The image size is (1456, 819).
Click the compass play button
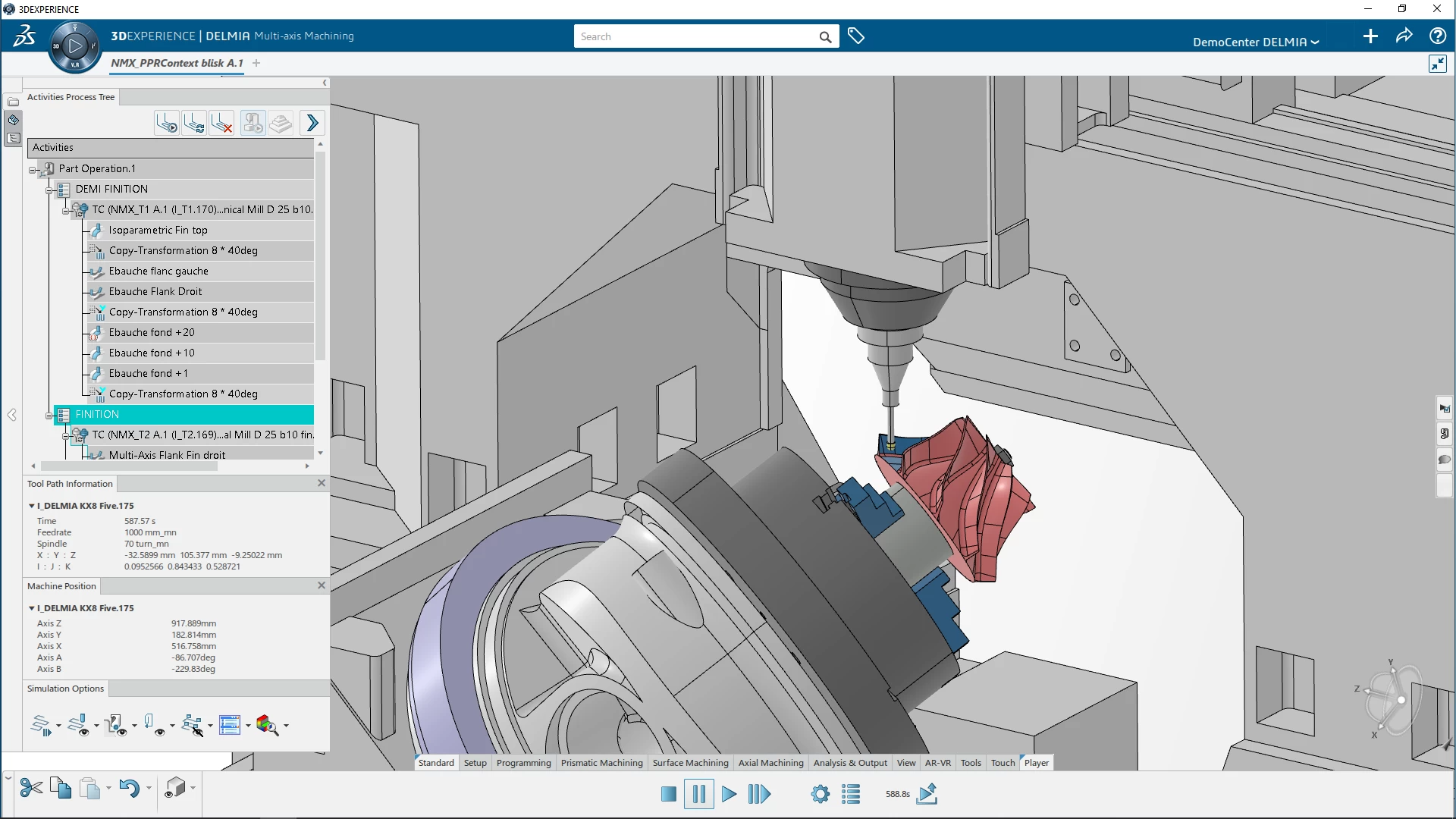[74, 46]
